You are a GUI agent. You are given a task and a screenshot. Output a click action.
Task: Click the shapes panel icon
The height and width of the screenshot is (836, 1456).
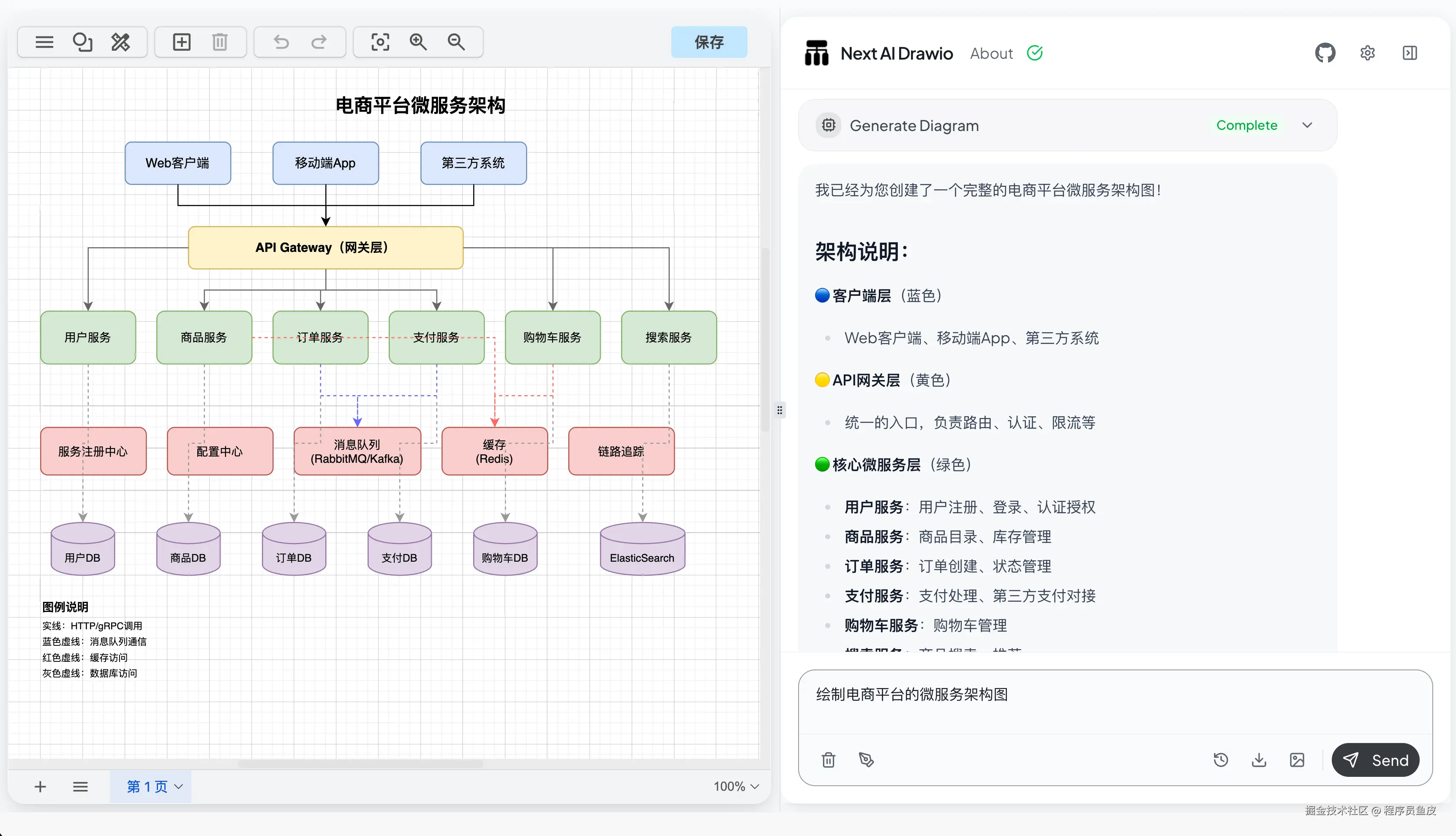[82, 42]
